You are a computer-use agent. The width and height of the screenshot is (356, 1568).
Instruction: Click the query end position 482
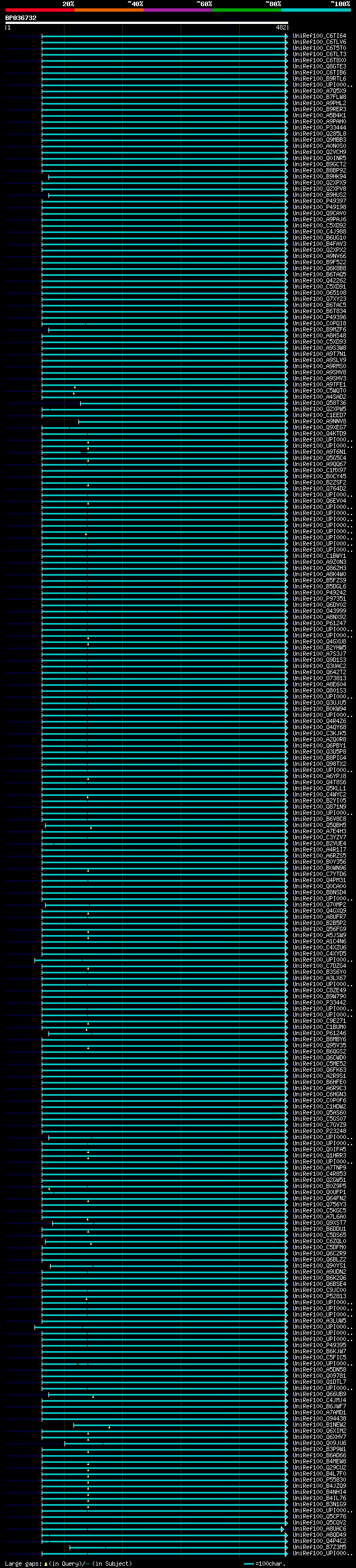280,27
